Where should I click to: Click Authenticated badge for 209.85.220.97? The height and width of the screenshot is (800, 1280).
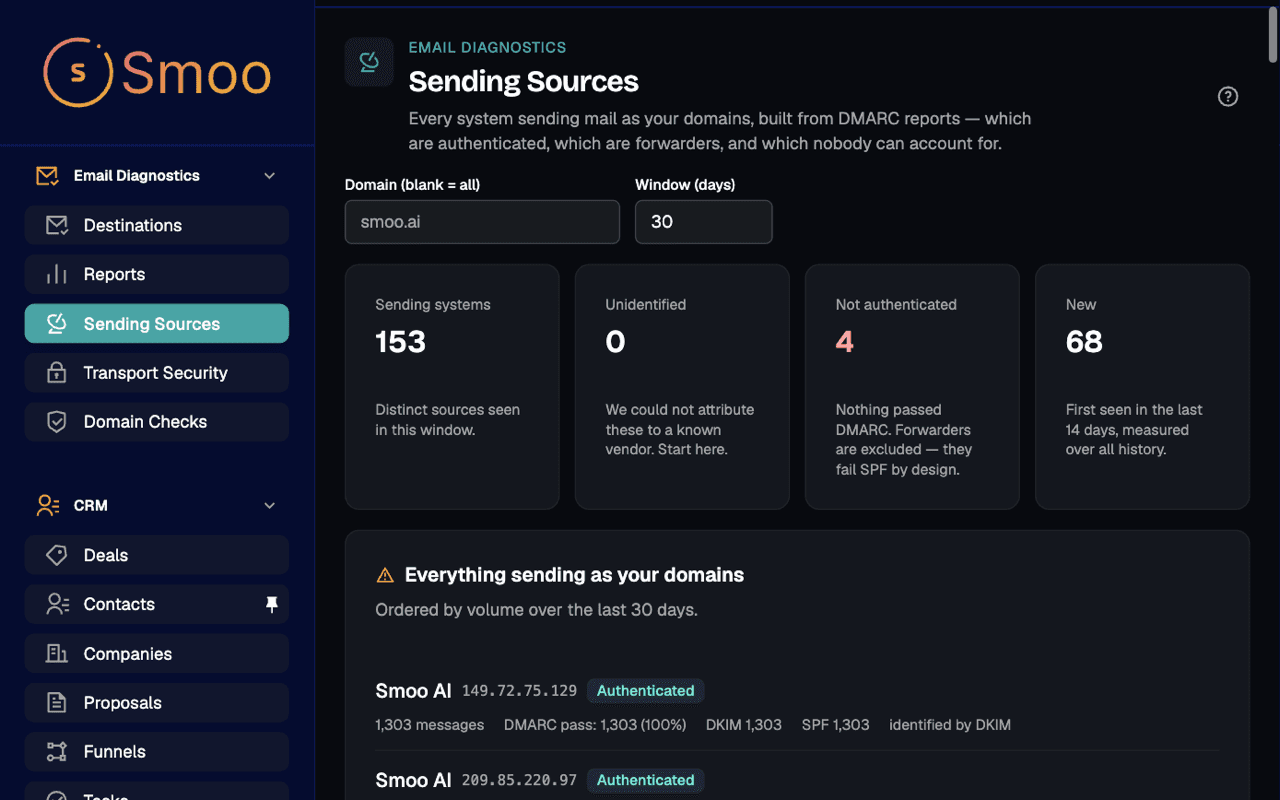click(x=646, y=780)
